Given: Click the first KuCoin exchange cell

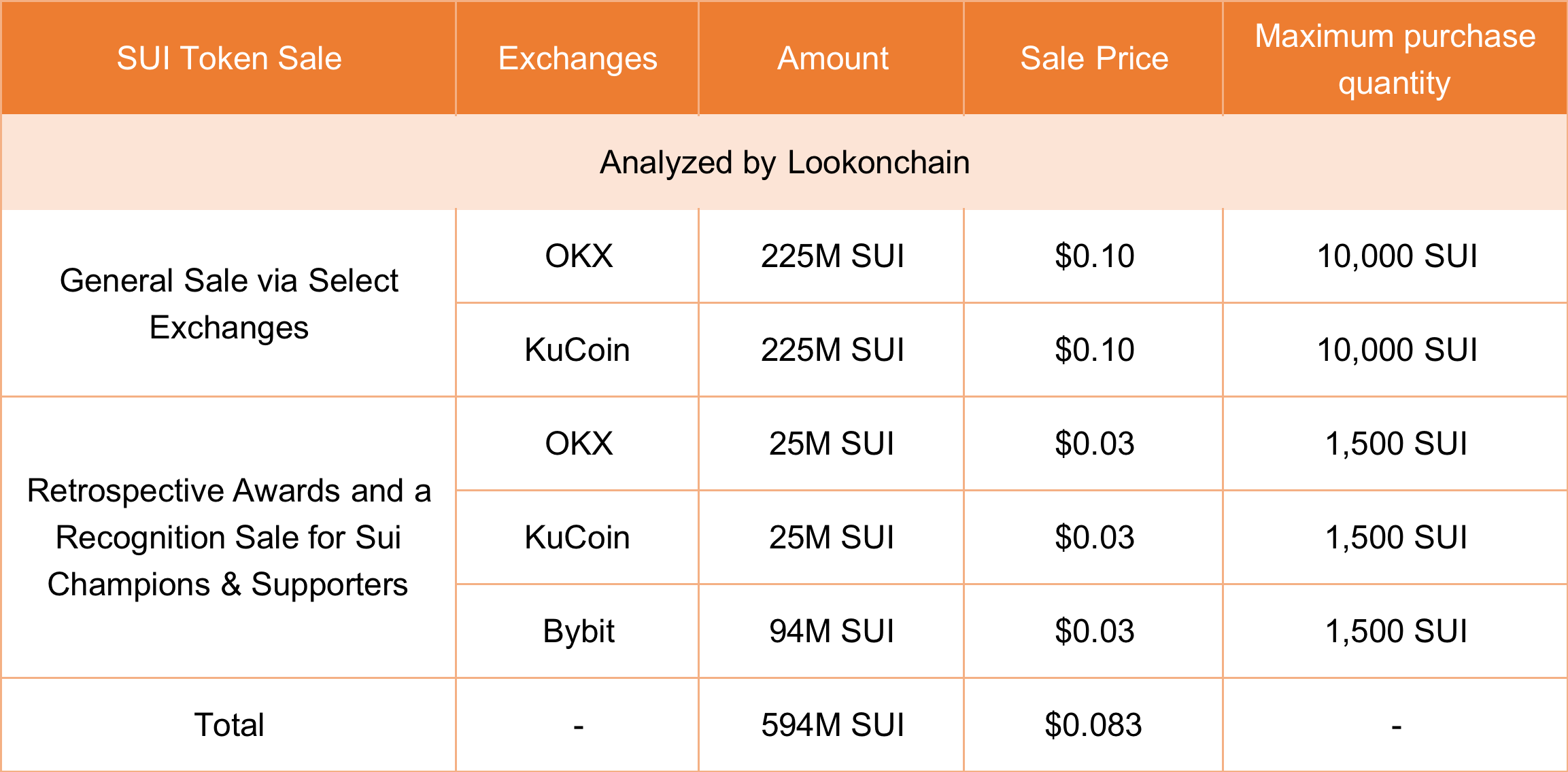Looking at the screenshot, I should click(577, 350).
